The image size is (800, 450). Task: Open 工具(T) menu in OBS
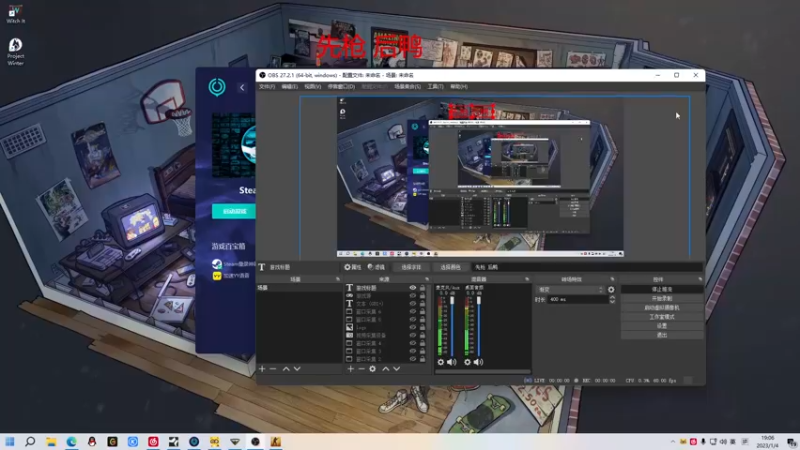pos(435,87)
